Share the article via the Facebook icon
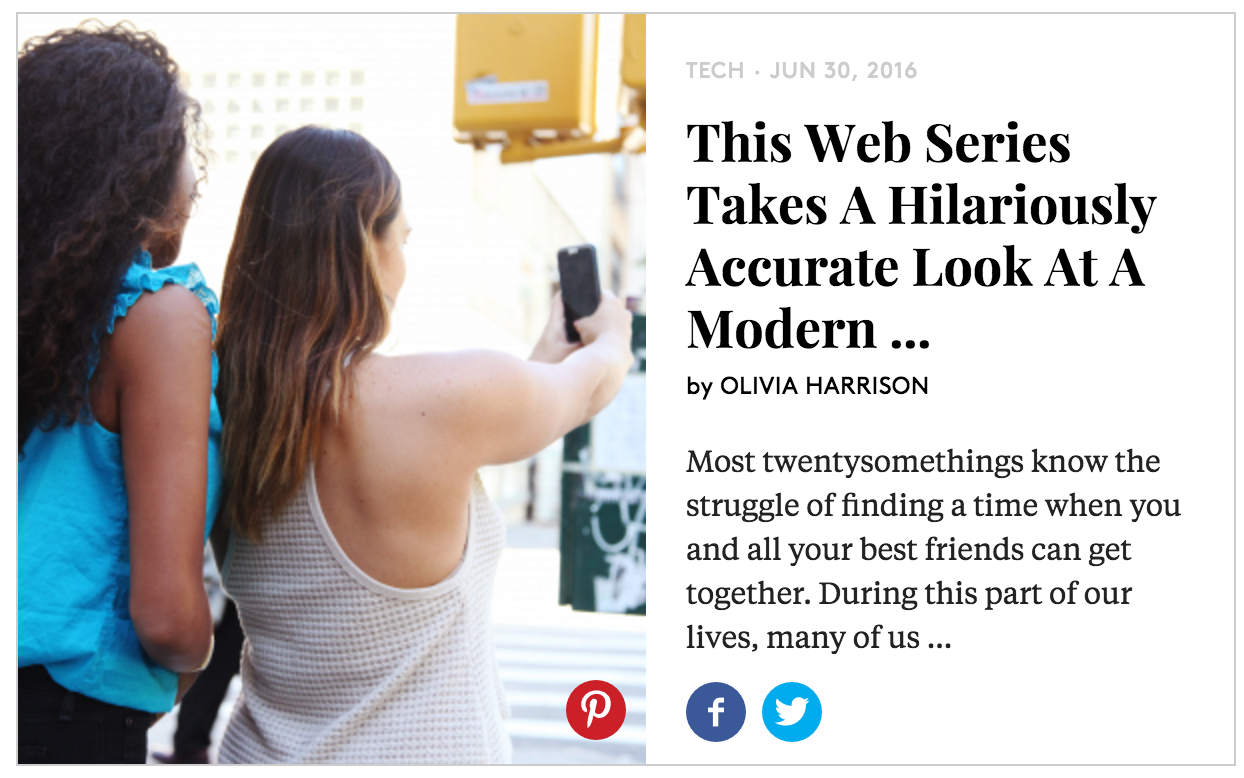 pyautogui.click(x=716, y=712)
